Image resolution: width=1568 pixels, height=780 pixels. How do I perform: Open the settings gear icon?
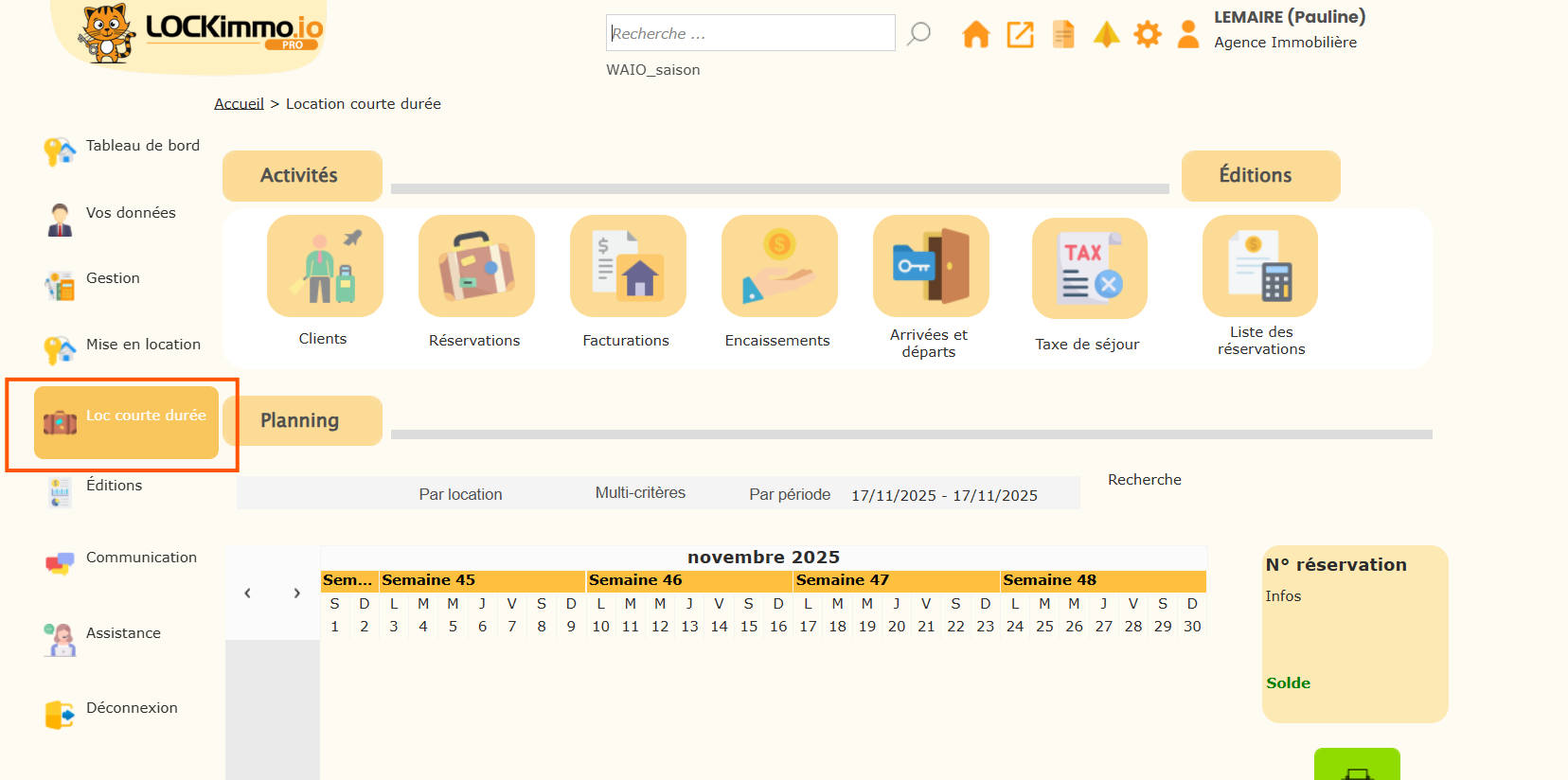1148,35
